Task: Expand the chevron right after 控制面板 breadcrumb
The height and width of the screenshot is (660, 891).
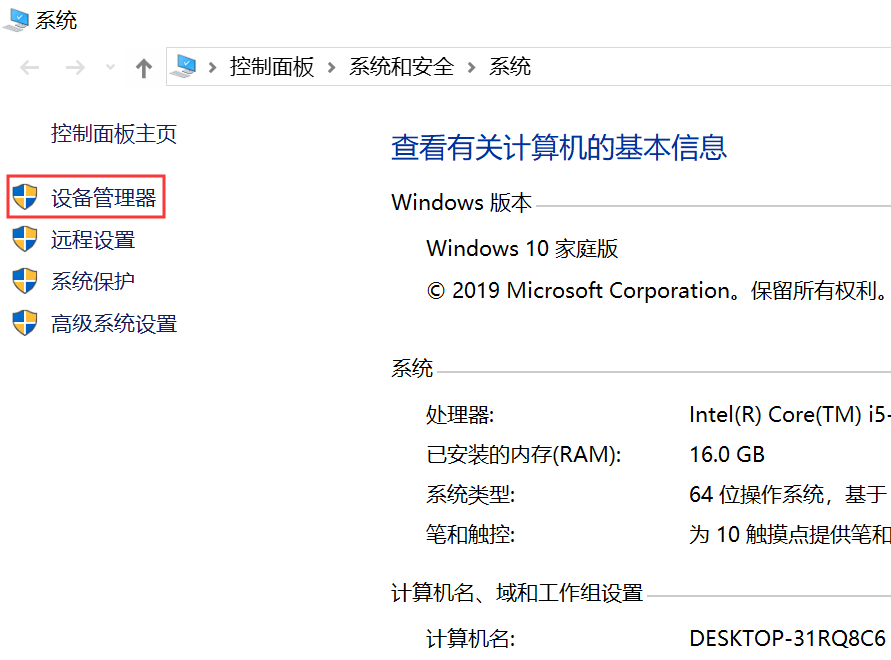Action: click(x=331, y=68)
